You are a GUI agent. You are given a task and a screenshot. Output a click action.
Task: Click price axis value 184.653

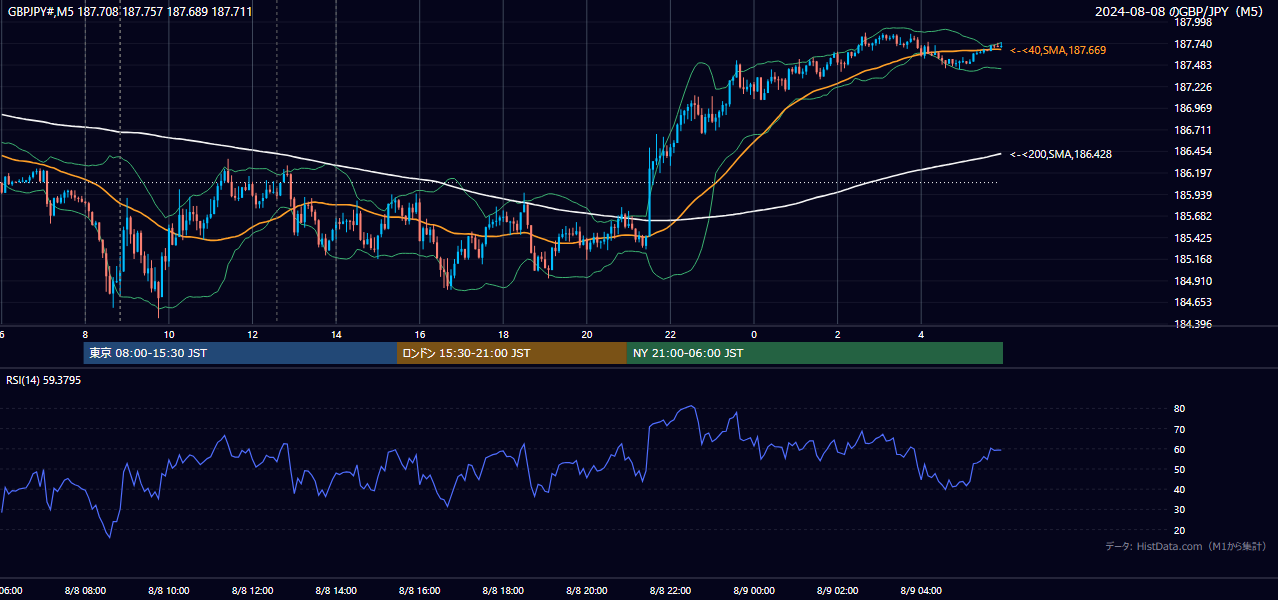click(1193, 302)
